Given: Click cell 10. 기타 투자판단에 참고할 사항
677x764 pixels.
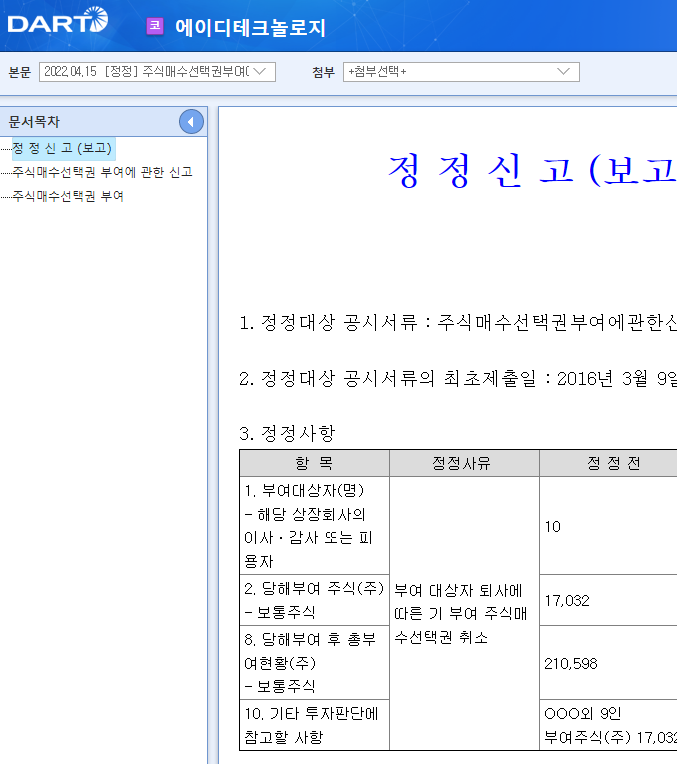Looking at the screenshot, I should (x=314, y=725).
